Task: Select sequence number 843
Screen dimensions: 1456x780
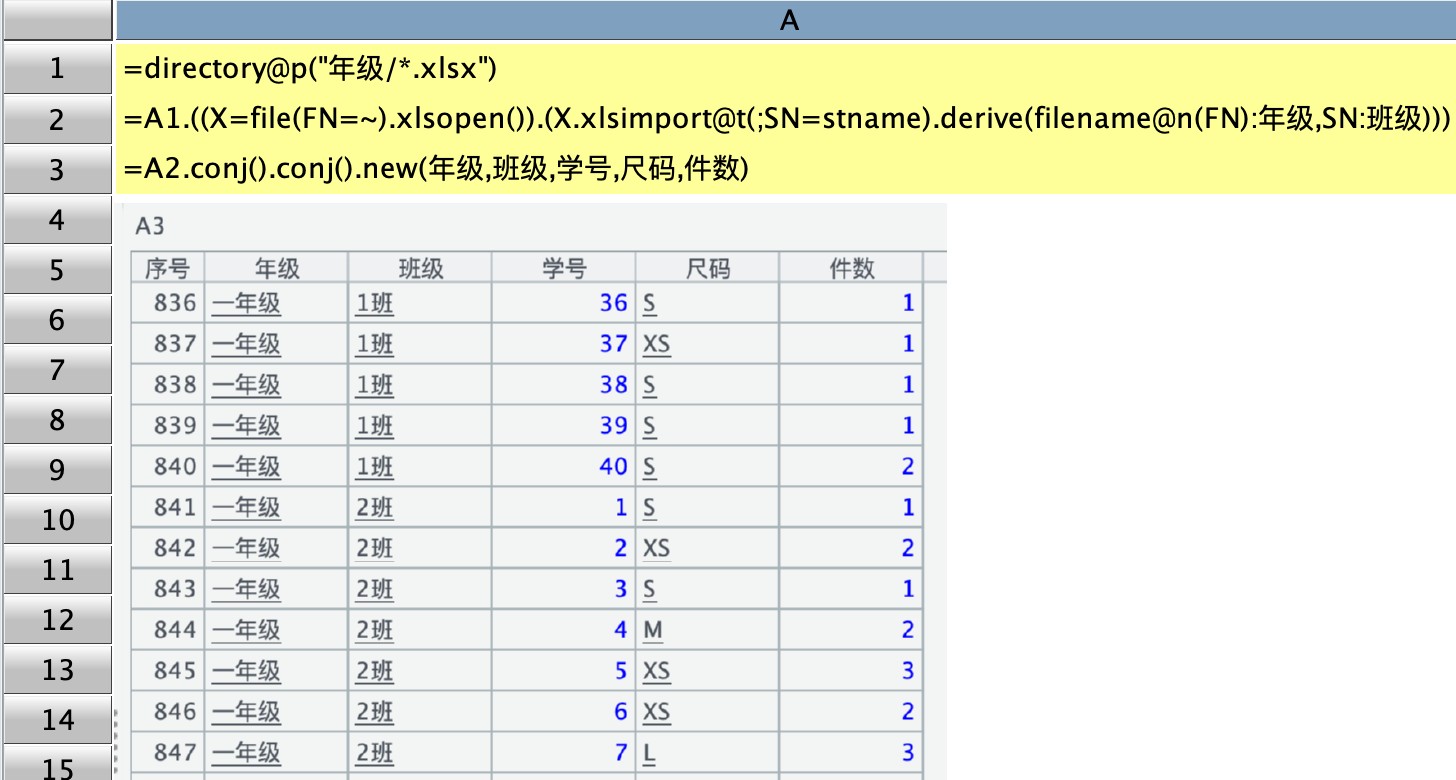Action: tap(175, 589)
